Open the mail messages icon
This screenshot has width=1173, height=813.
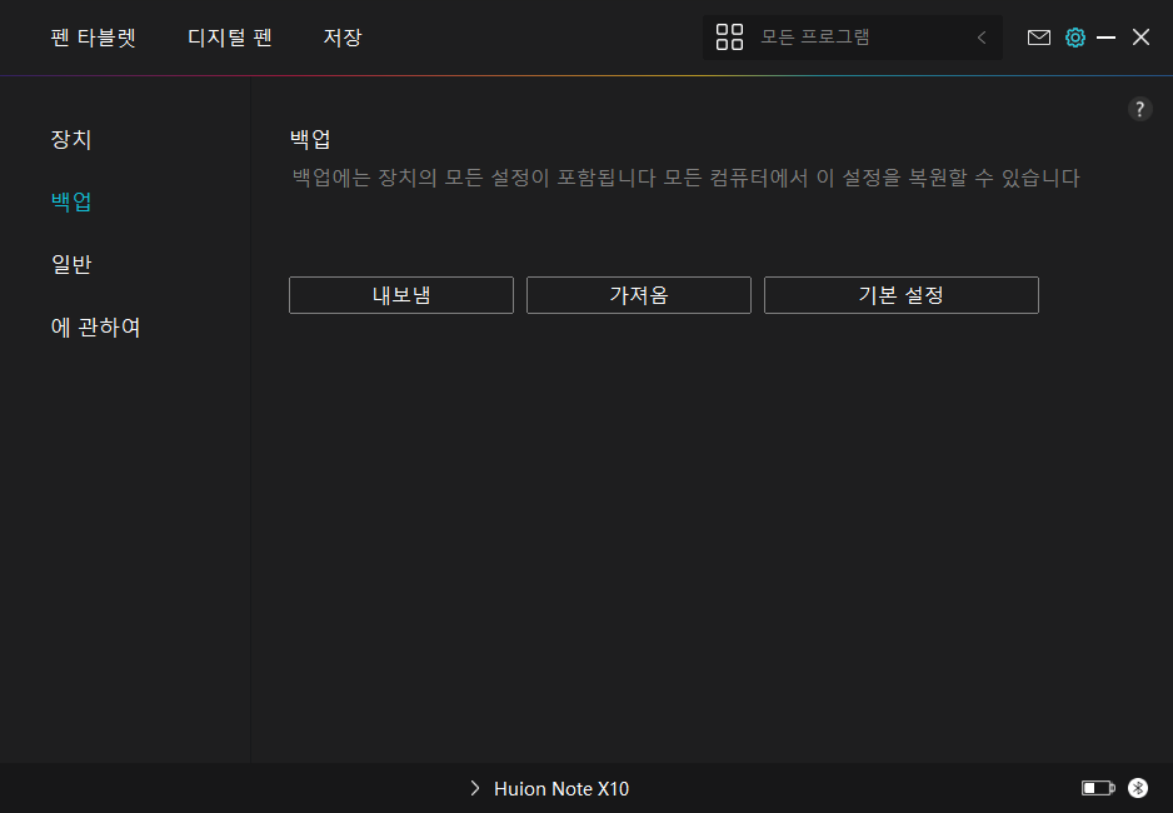(1039, 38)
